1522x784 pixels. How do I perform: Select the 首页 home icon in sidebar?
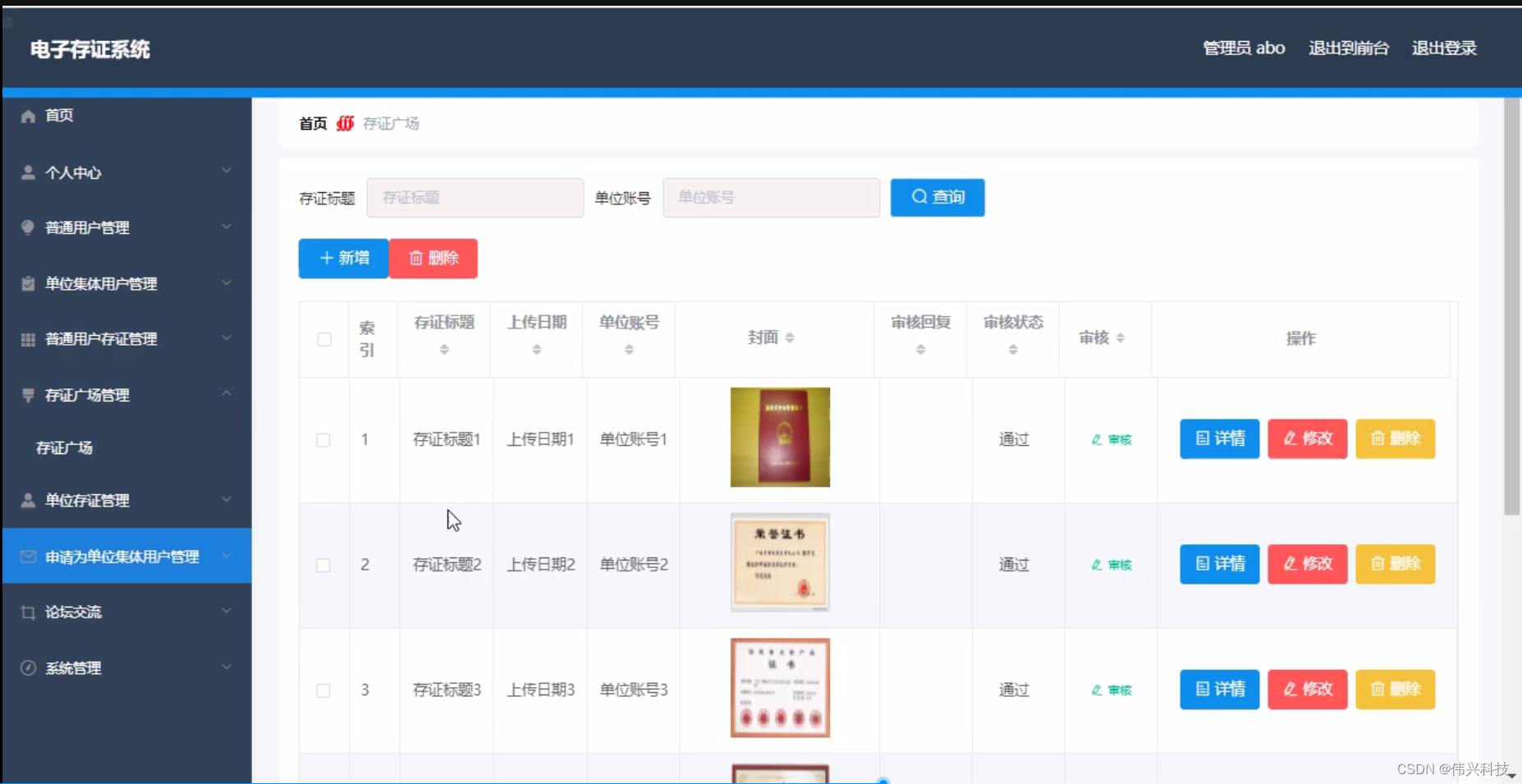(27, 116)
